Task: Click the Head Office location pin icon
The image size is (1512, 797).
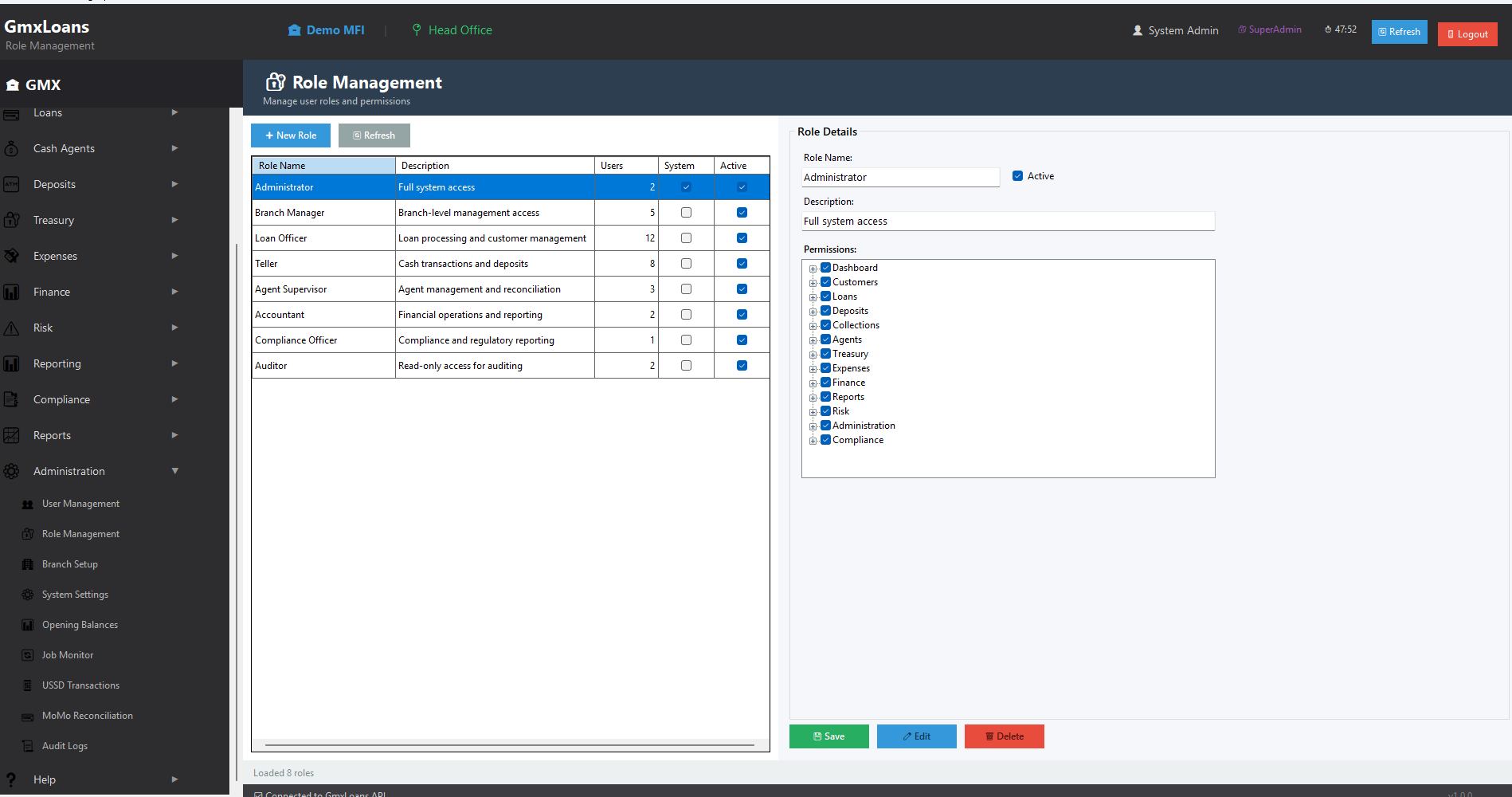Action: pos(417,30)
